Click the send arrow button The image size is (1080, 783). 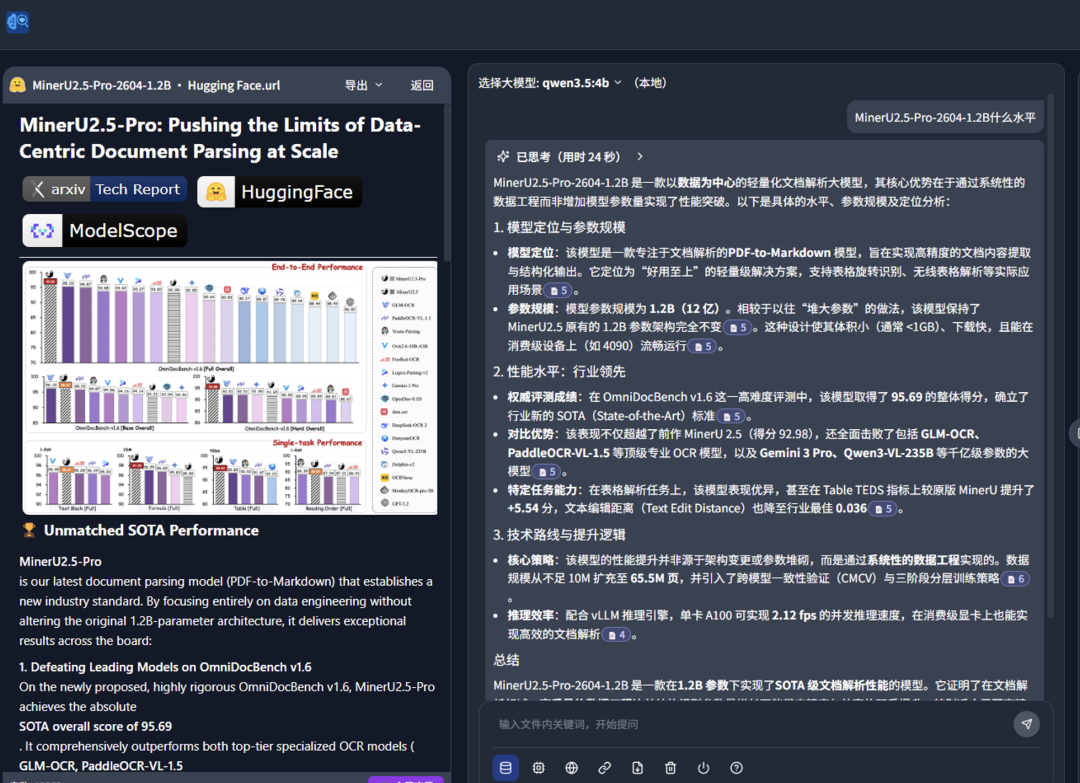1026,723
